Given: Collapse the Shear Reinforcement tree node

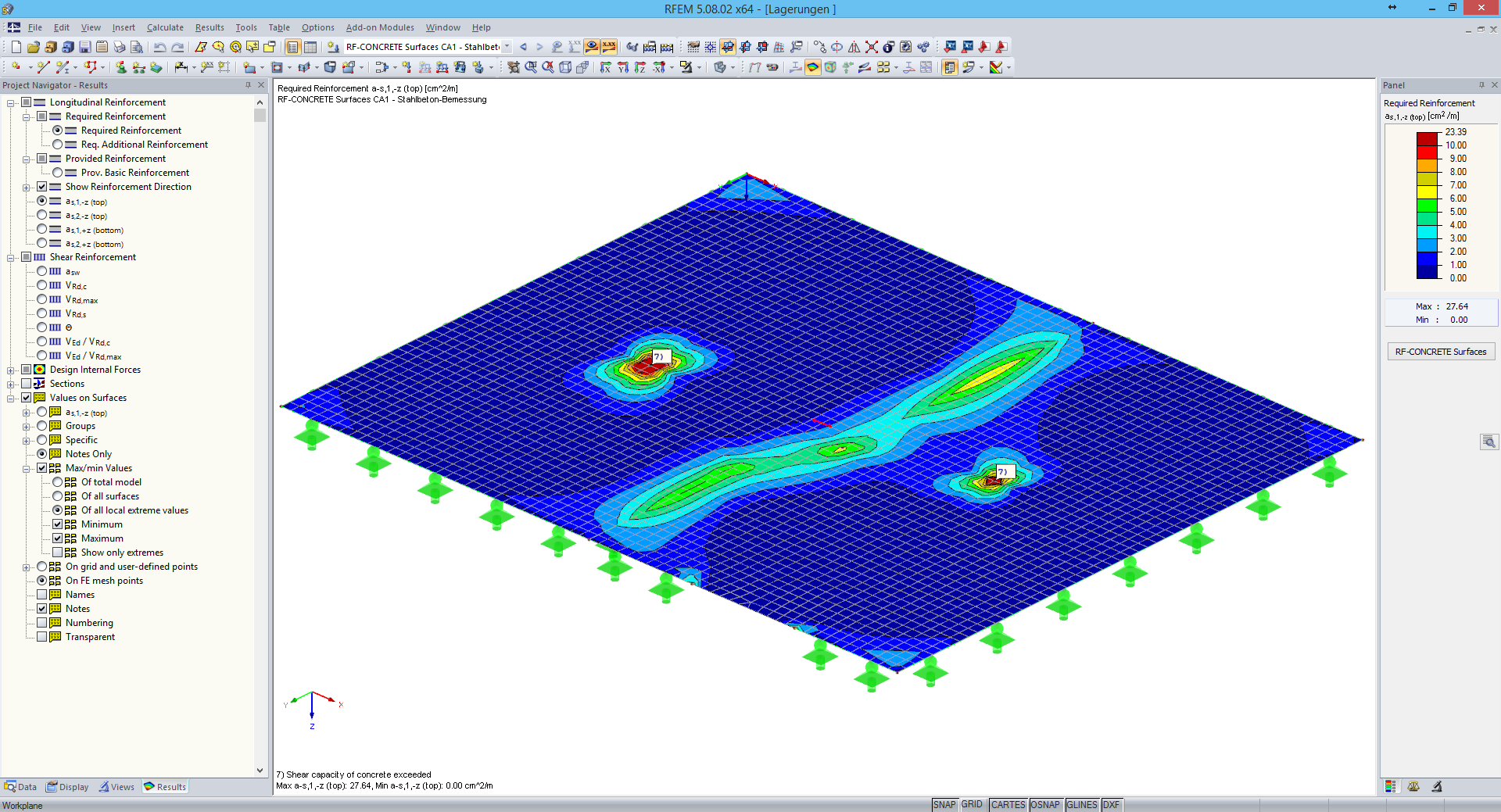Looking at the screenshot, I should [x=11, y=257].
